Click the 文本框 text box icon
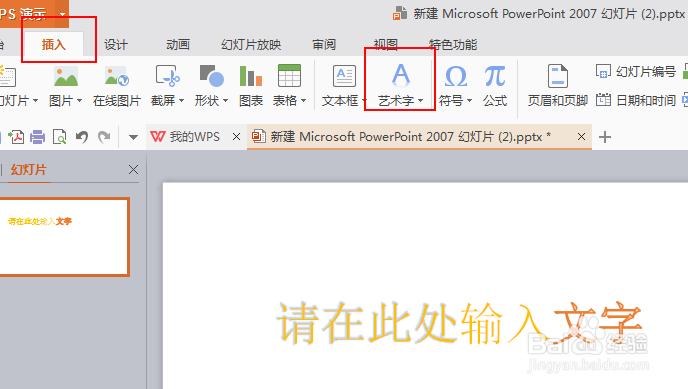Viewport: 688px width, 389px height. click(x=344, y=76)
